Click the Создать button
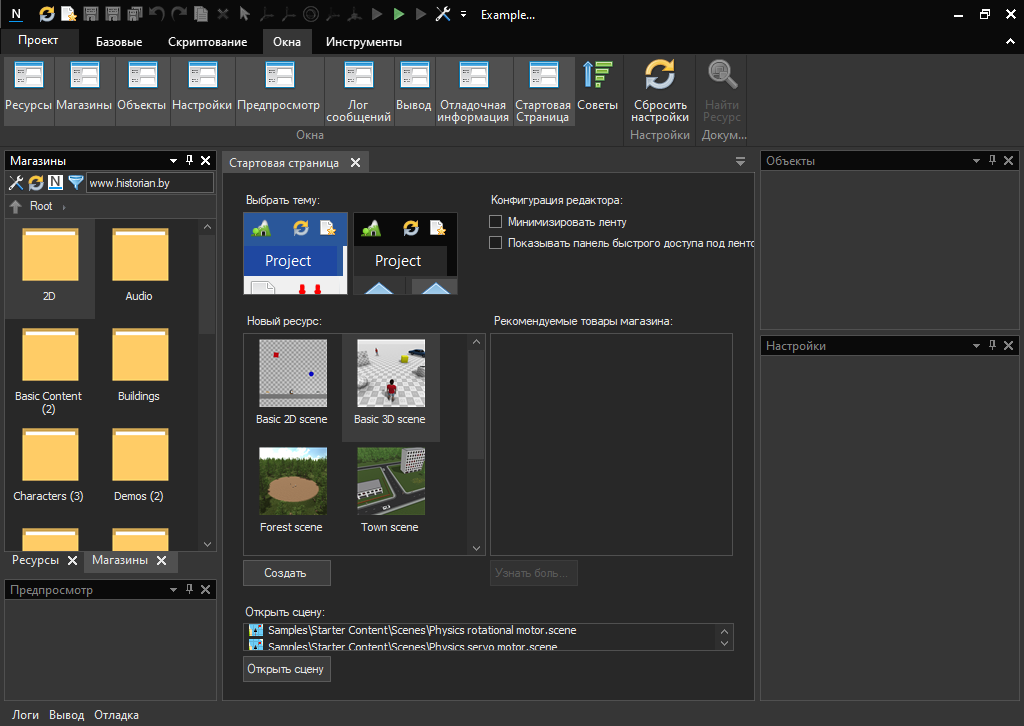Image resolution: width=1024 pixels, height=726 pixels. tap(286, 573)
